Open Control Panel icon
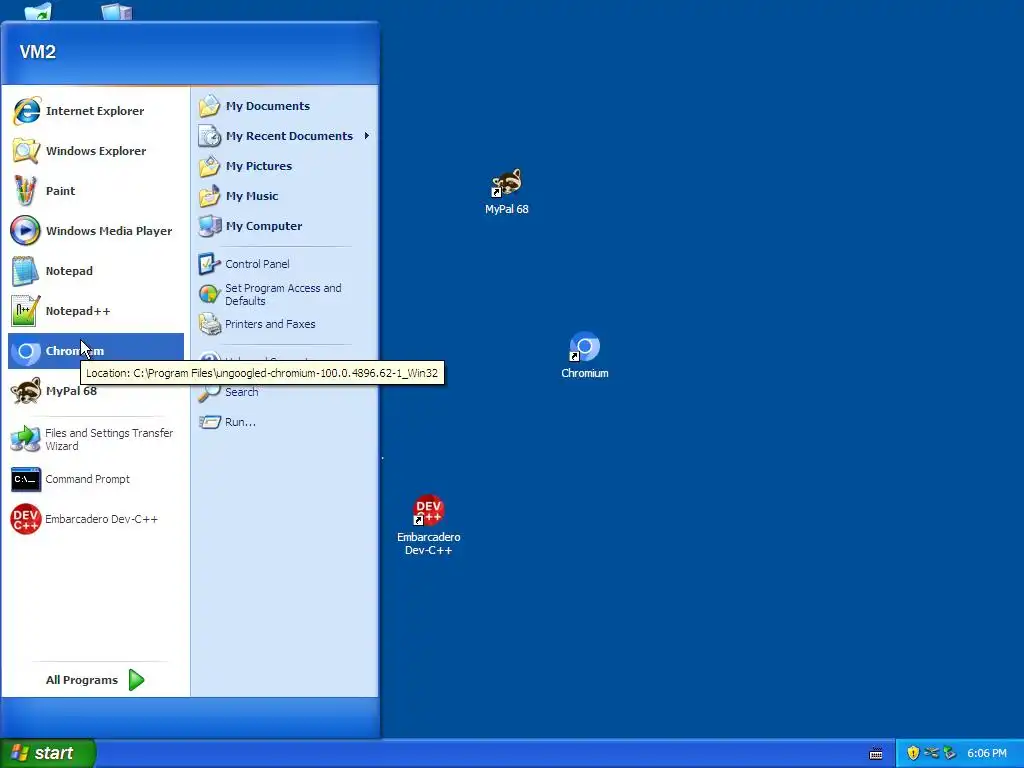 pyautogui.click(x=210, y=264)
